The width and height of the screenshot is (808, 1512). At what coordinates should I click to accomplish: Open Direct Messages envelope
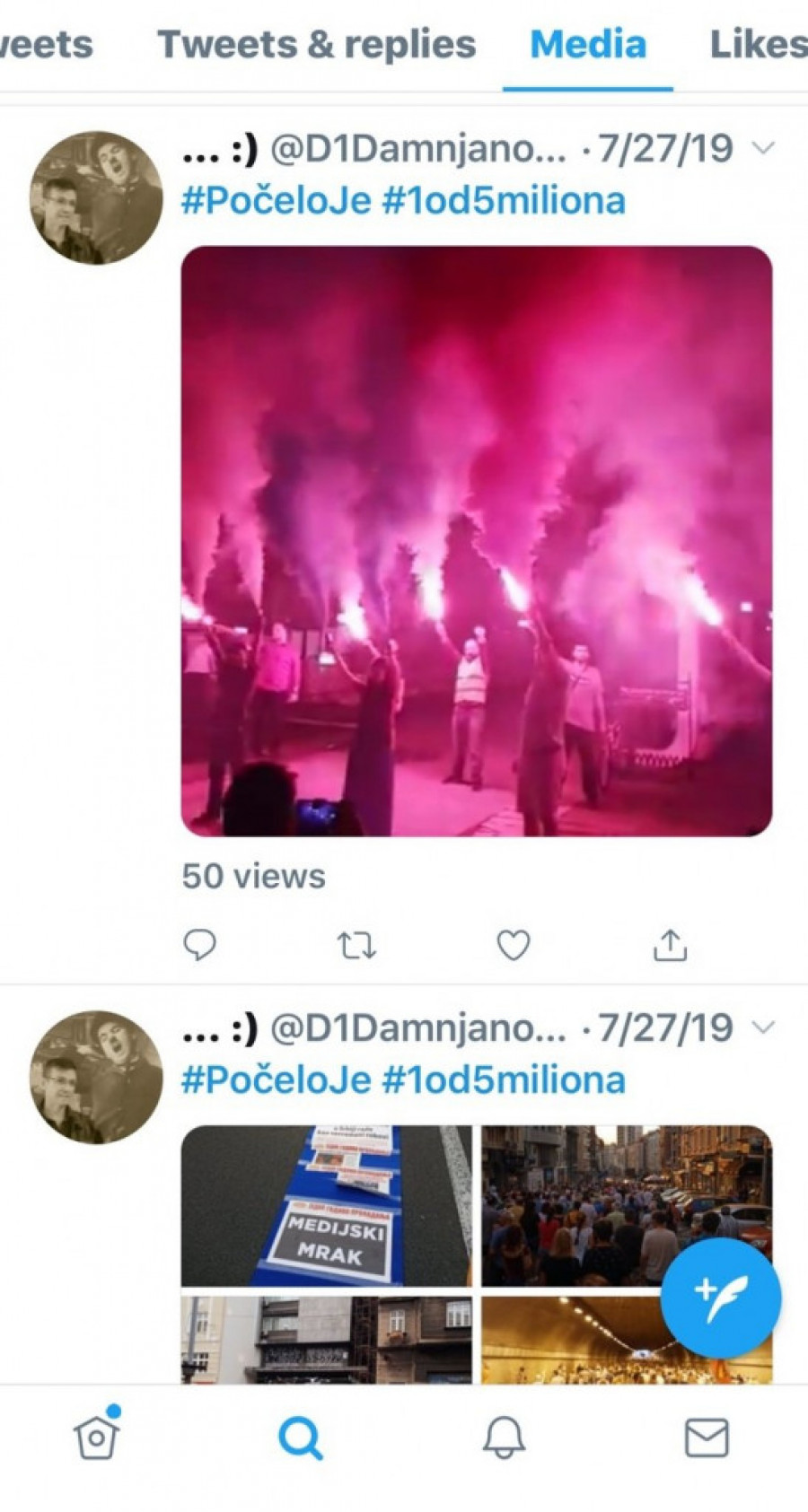pyautogui.click(x=707, y=1438)
